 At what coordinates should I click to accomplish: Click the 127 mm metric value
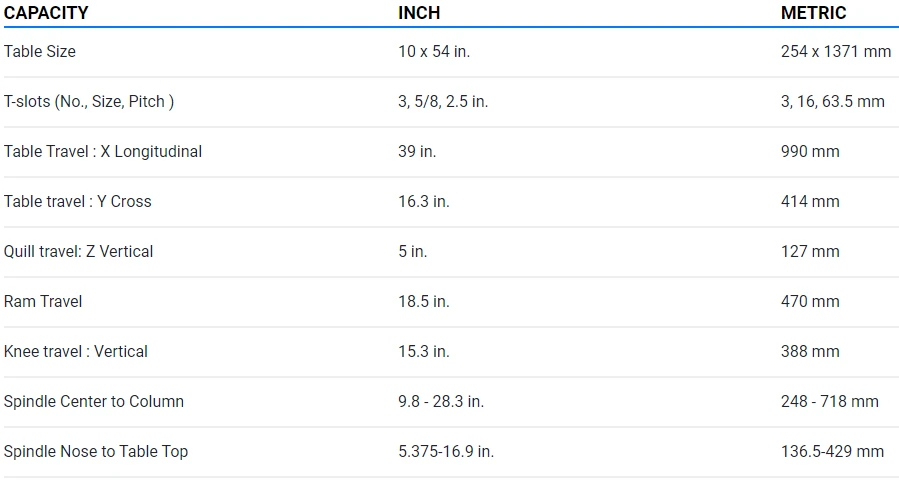(810, 251)
